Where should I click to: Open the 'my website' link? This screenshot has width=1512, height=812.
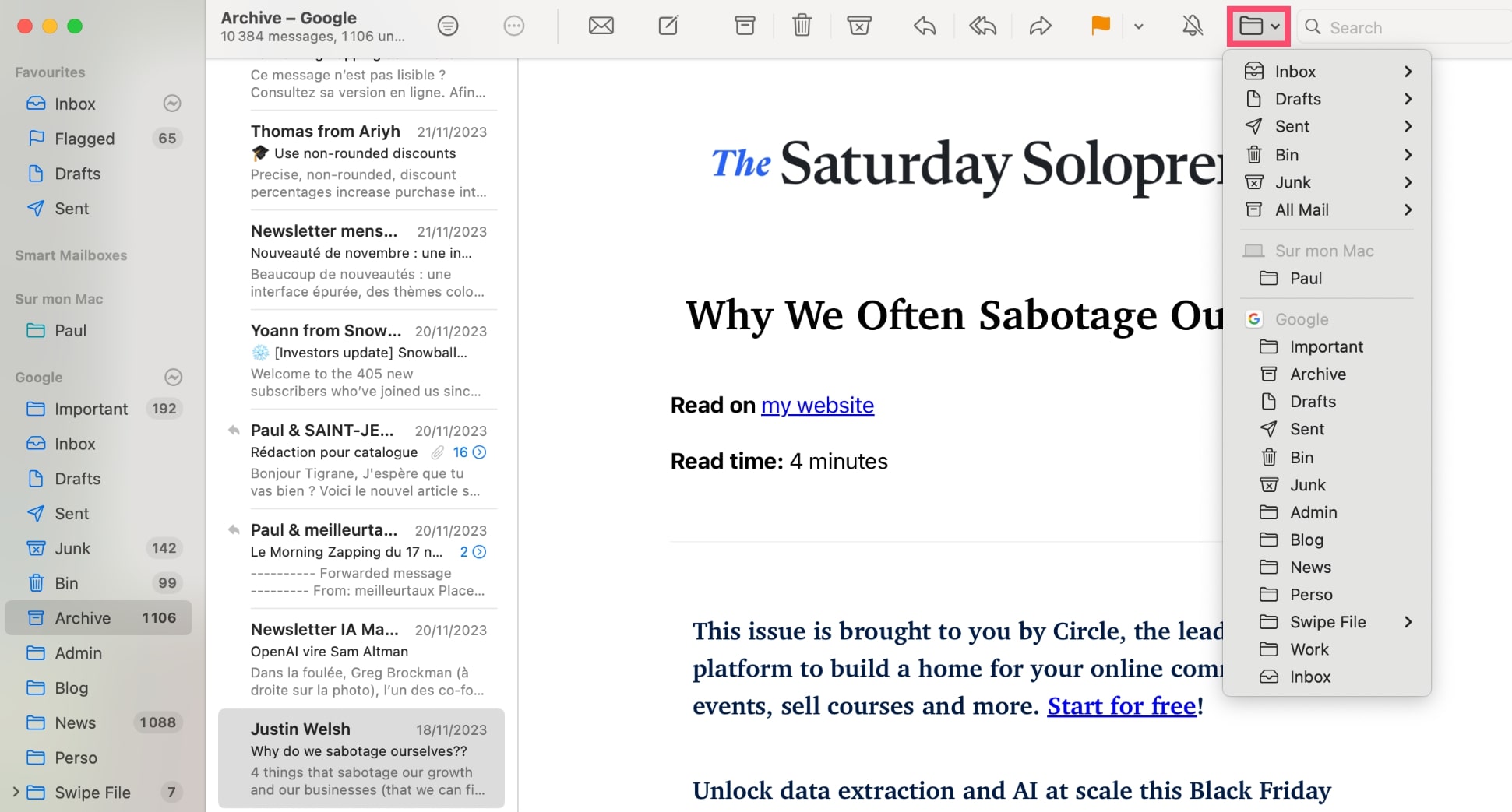pos(817,406)
